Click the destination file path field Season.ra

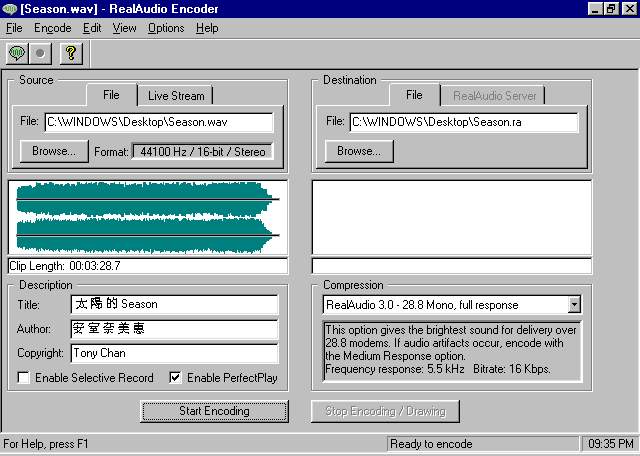(464, 122)
